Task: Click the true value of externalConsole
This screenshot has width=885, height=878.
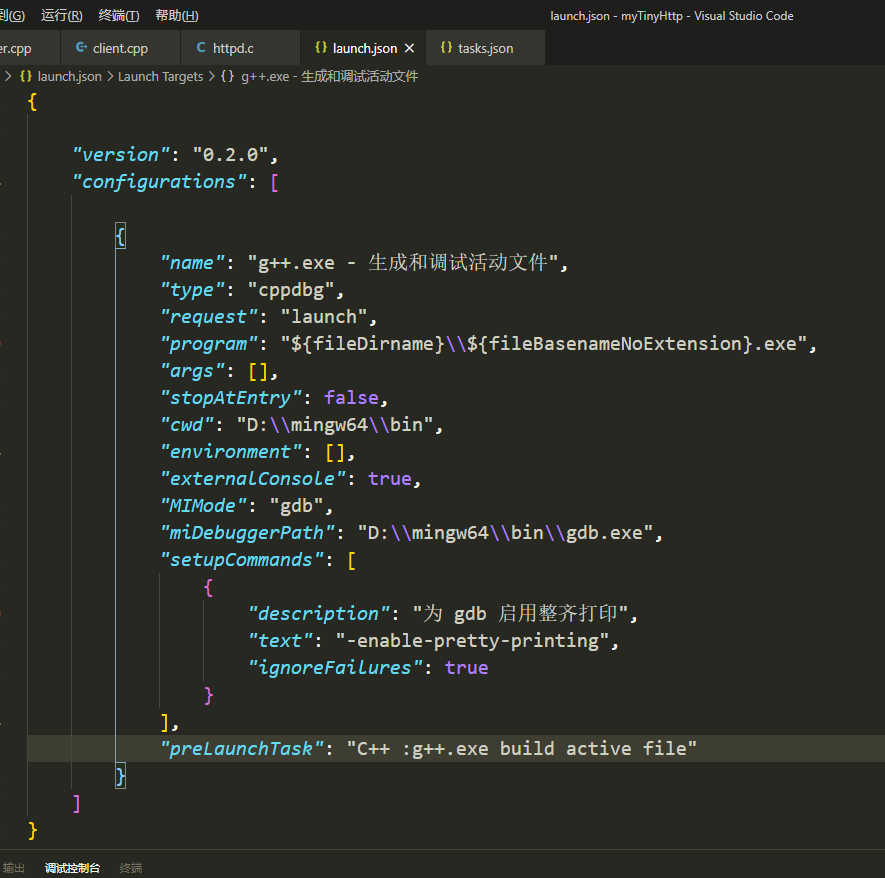Action: [x=389, y=479]
